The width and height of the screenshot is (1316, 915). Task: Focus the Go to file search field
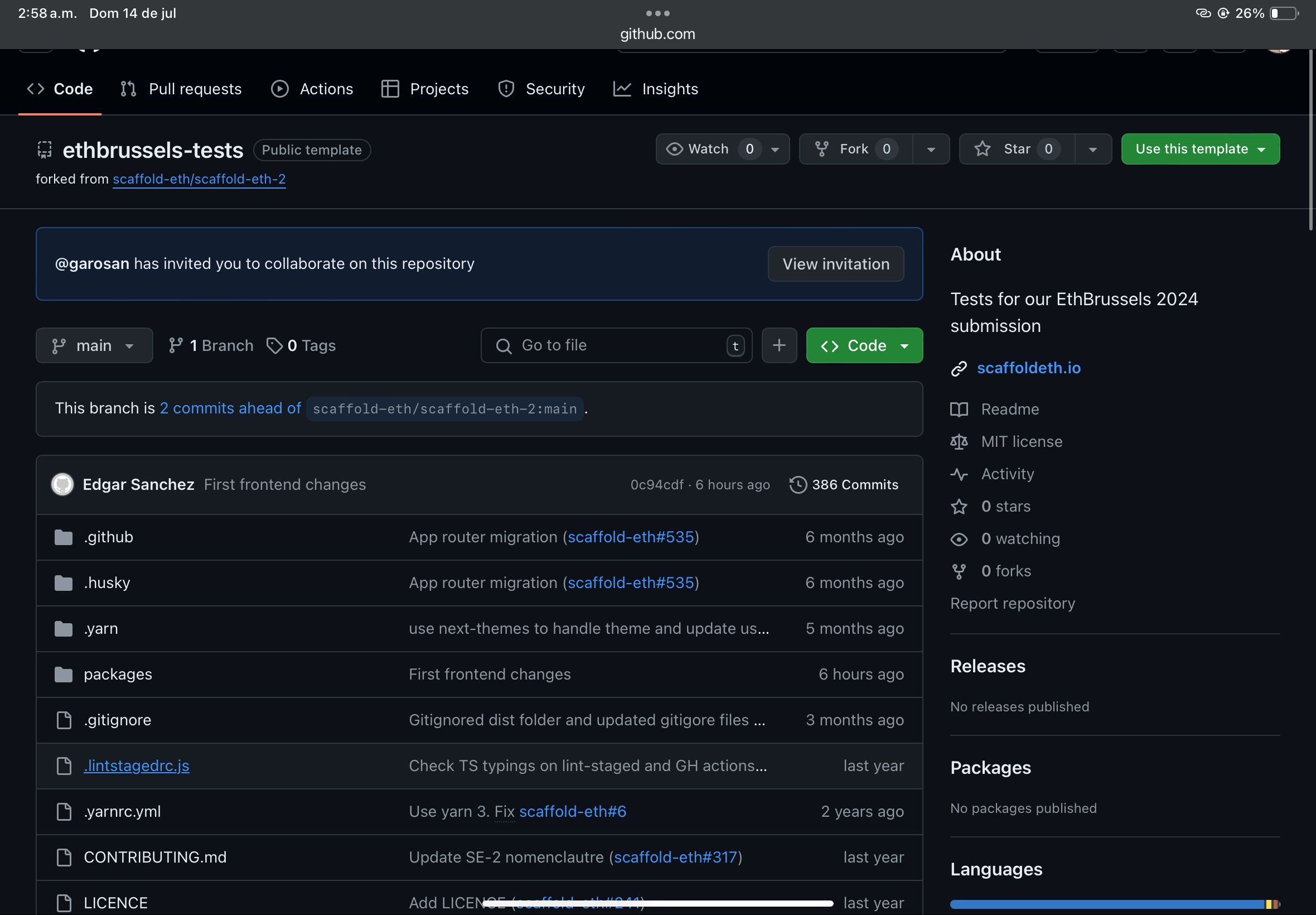[617, 345]
